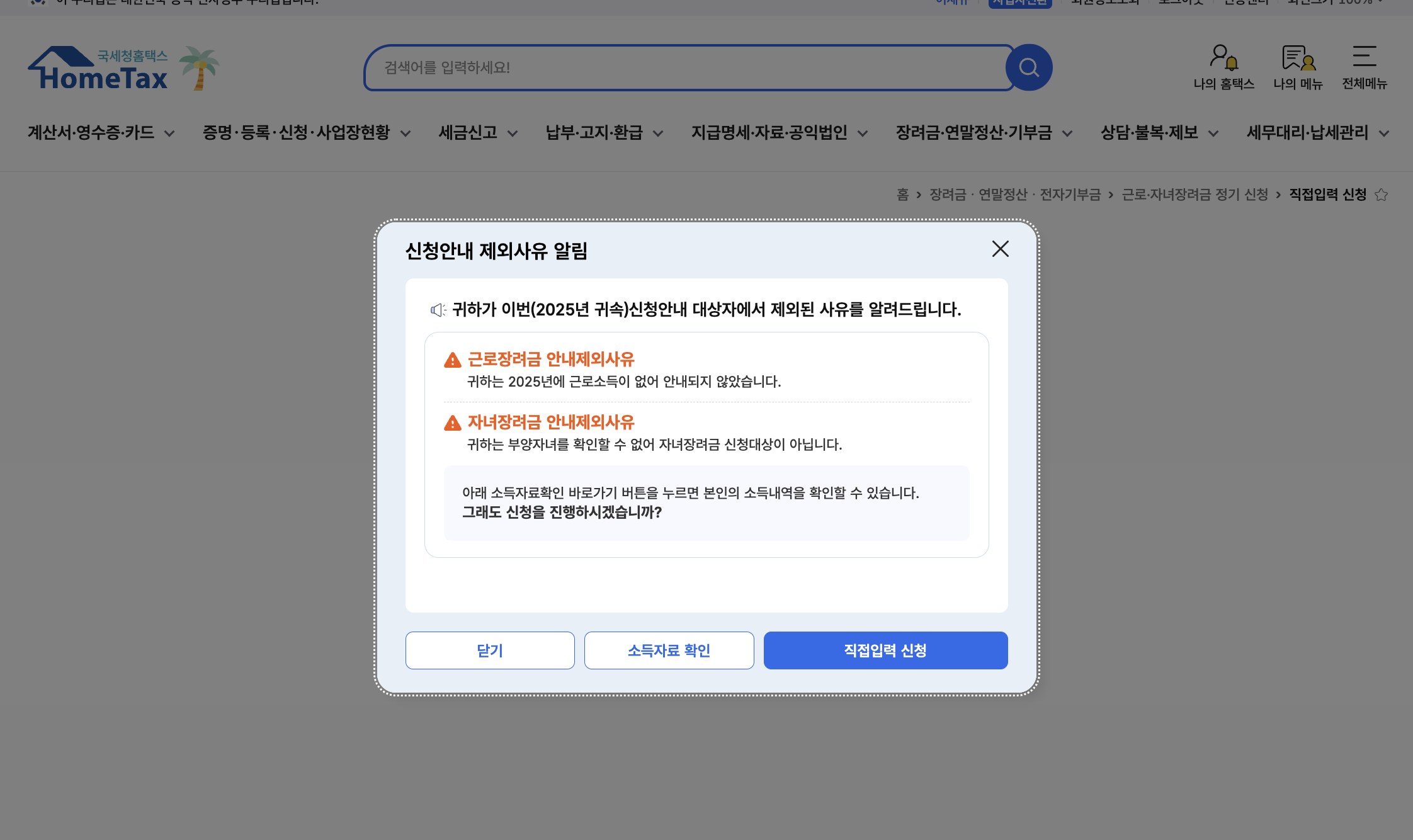Image resolution: width=1413 pixels, height=840 pixels.
Task: Click the sentence starting 귀하는 부양자녀를 확인할 수 없어
Action: click(x=654, y=445)
